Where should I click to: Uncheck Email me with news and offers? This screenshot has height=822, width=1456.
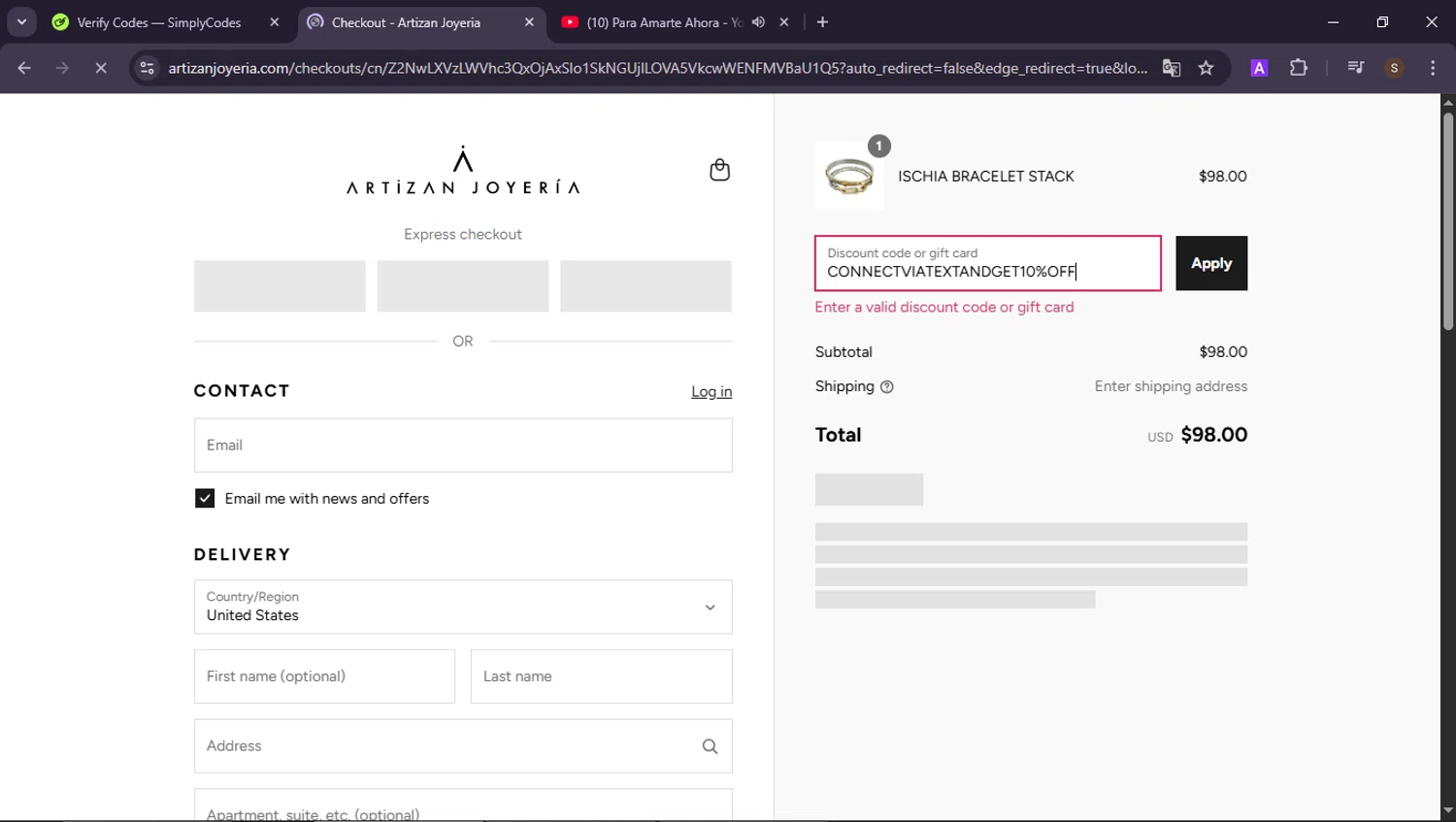(205, 498)
